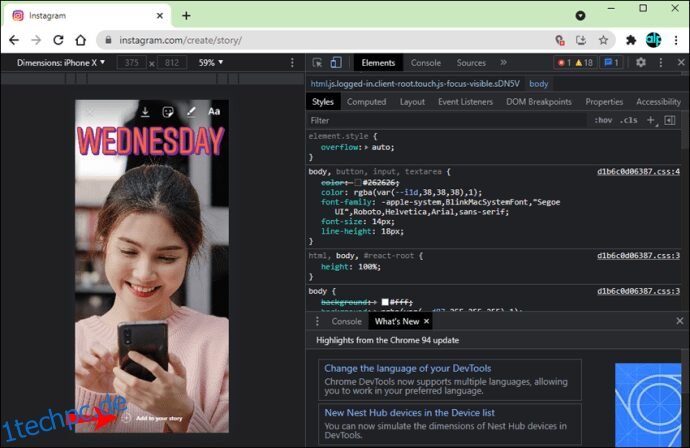The image size is (690, 448).
Task: Open the Styles pane tab
Action: (323, 102)
